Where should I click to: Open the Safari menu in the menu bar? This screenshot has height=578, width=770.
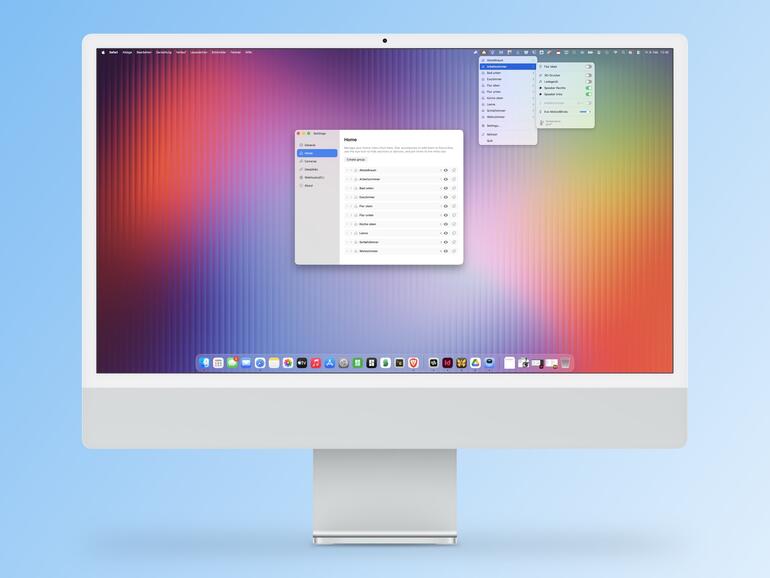[x=113, y=52]
